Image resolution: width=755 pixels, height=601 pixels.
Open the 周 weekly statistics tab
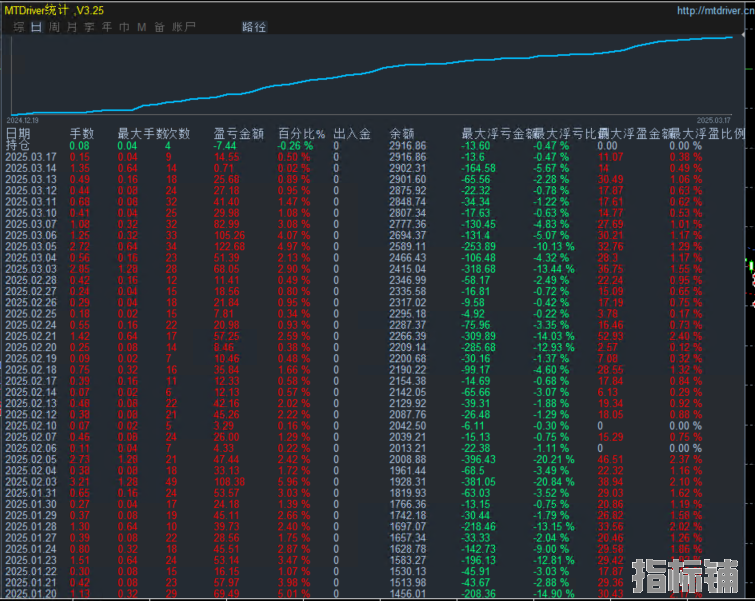54,27
